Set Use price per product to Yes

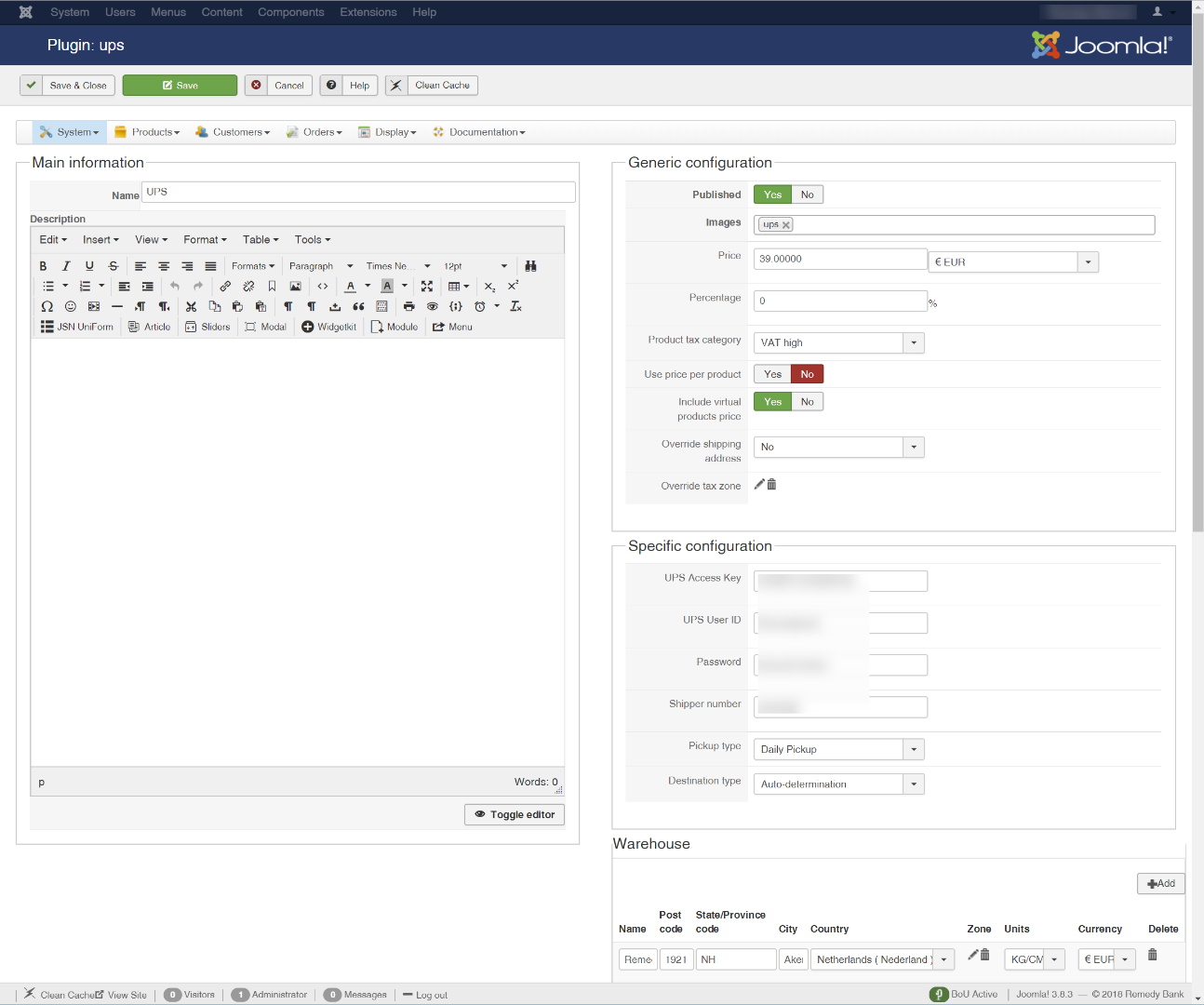tap(772, 374)
